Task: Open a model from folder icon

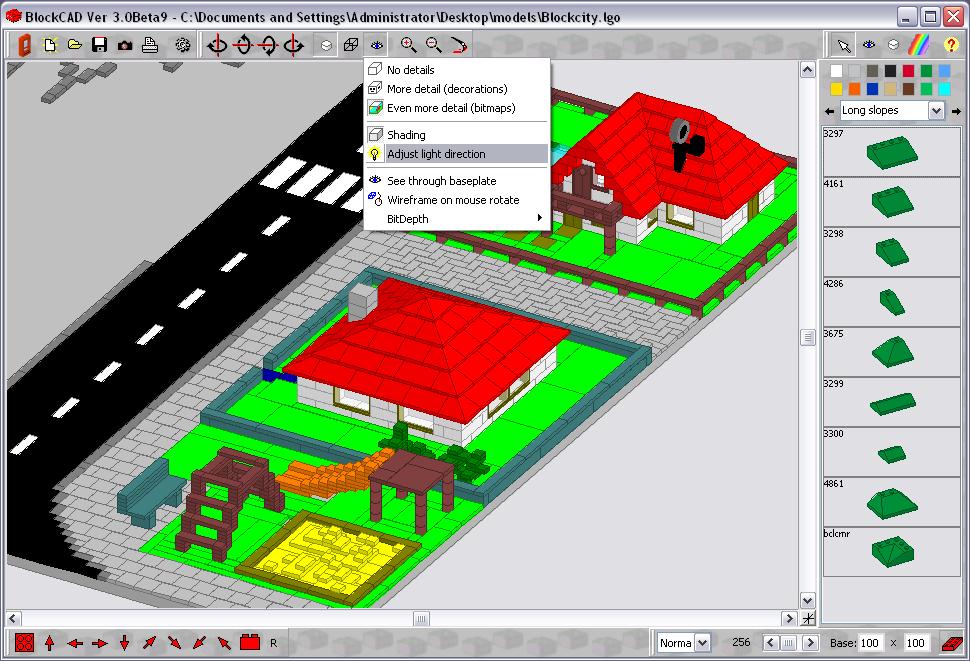Action: pos(75,45)
